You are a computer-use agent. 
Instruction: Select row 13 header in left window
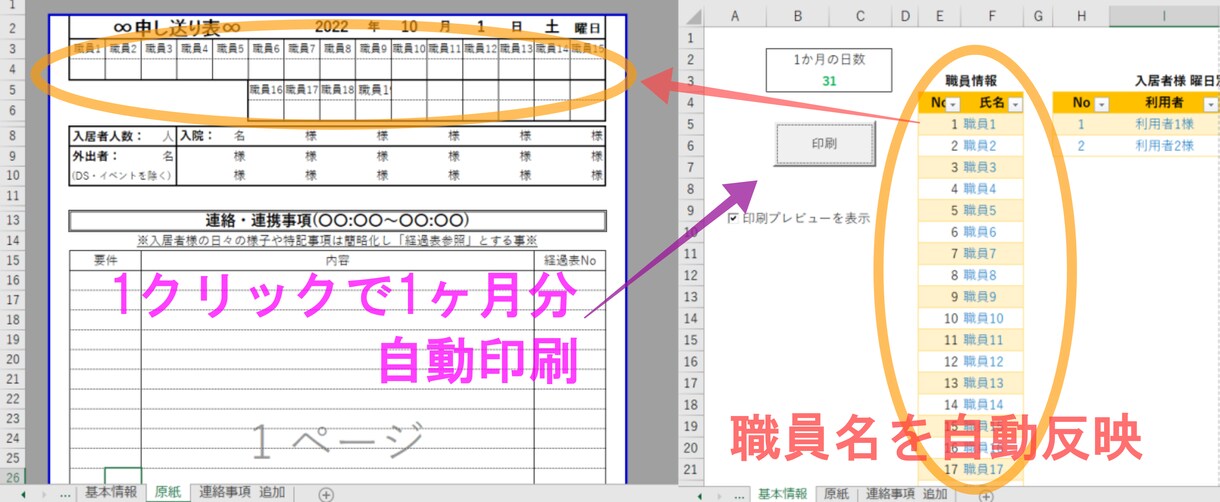point(14,220)
